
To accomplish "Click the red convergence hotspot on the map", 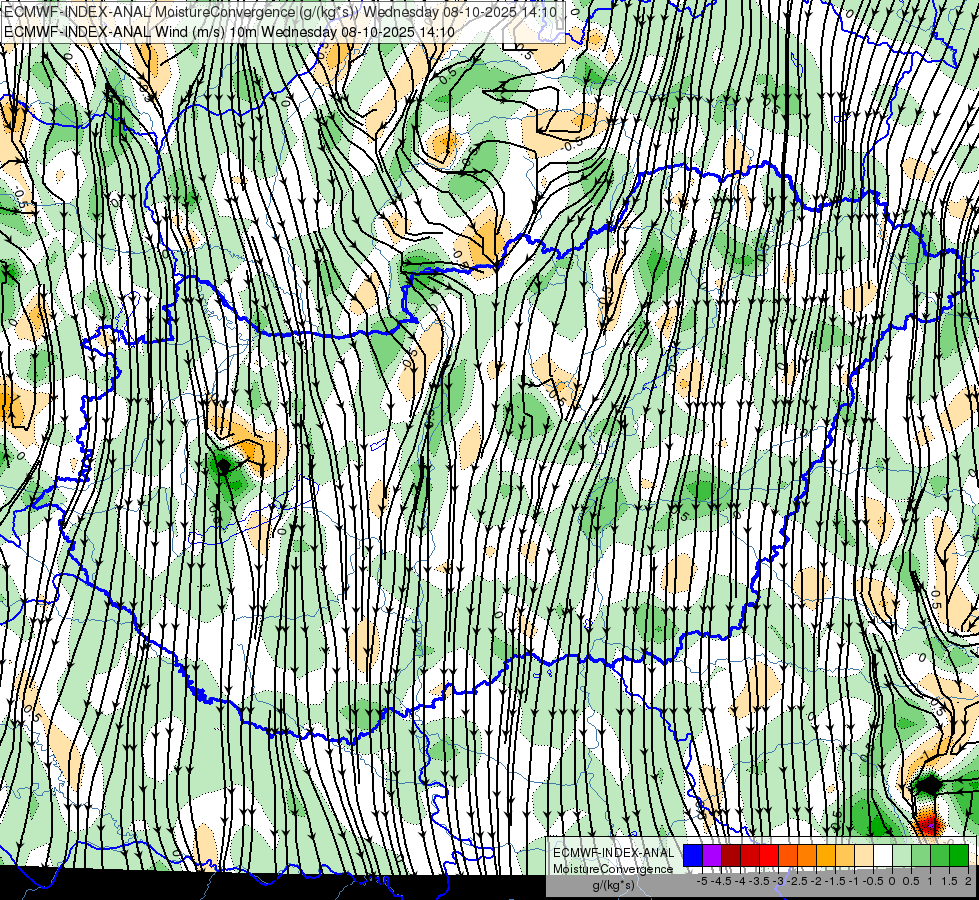I will [929, 823].
